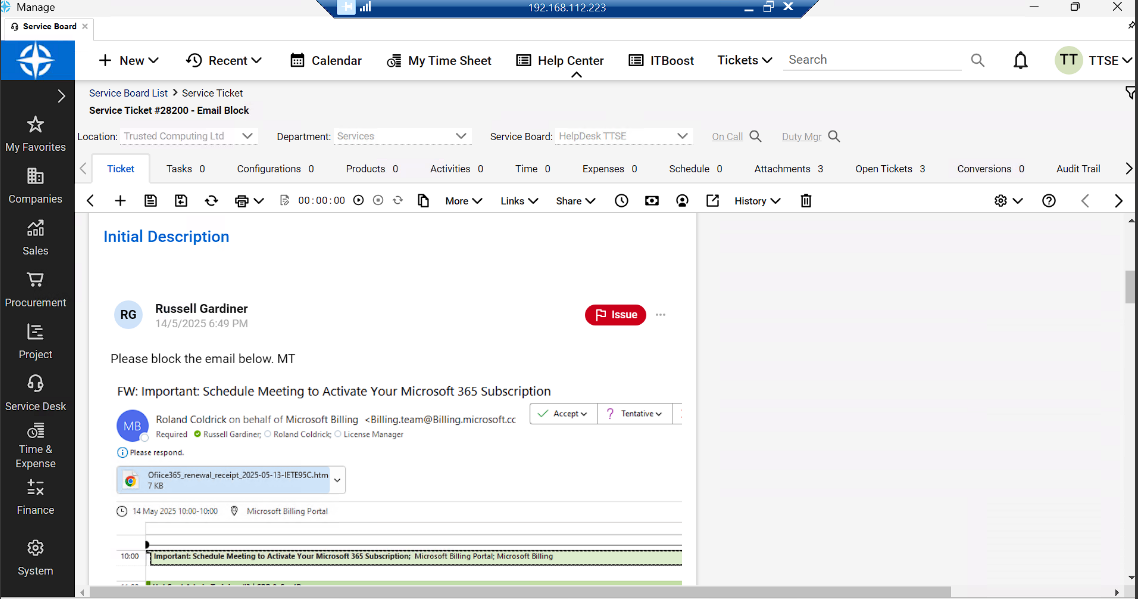The height and width of the screenshot is (599, 1138).
Task: Open the Sales module
Action: 36,238
